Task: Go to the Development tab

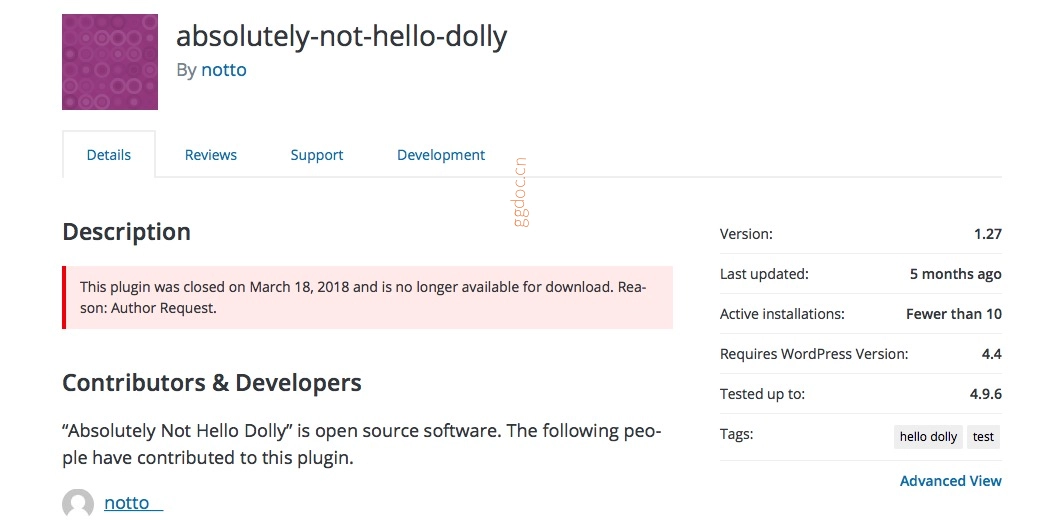Action: (441, 155)
